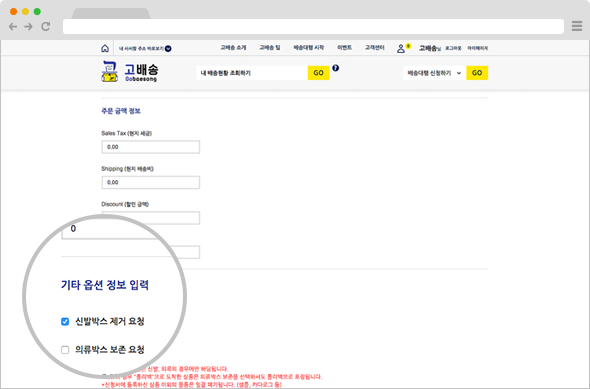Image resolution: width=590 pixels, height=389 pixels.
Task: Reload the page with refresh icon
Action: pyautogui.click(x=46, y=26)
